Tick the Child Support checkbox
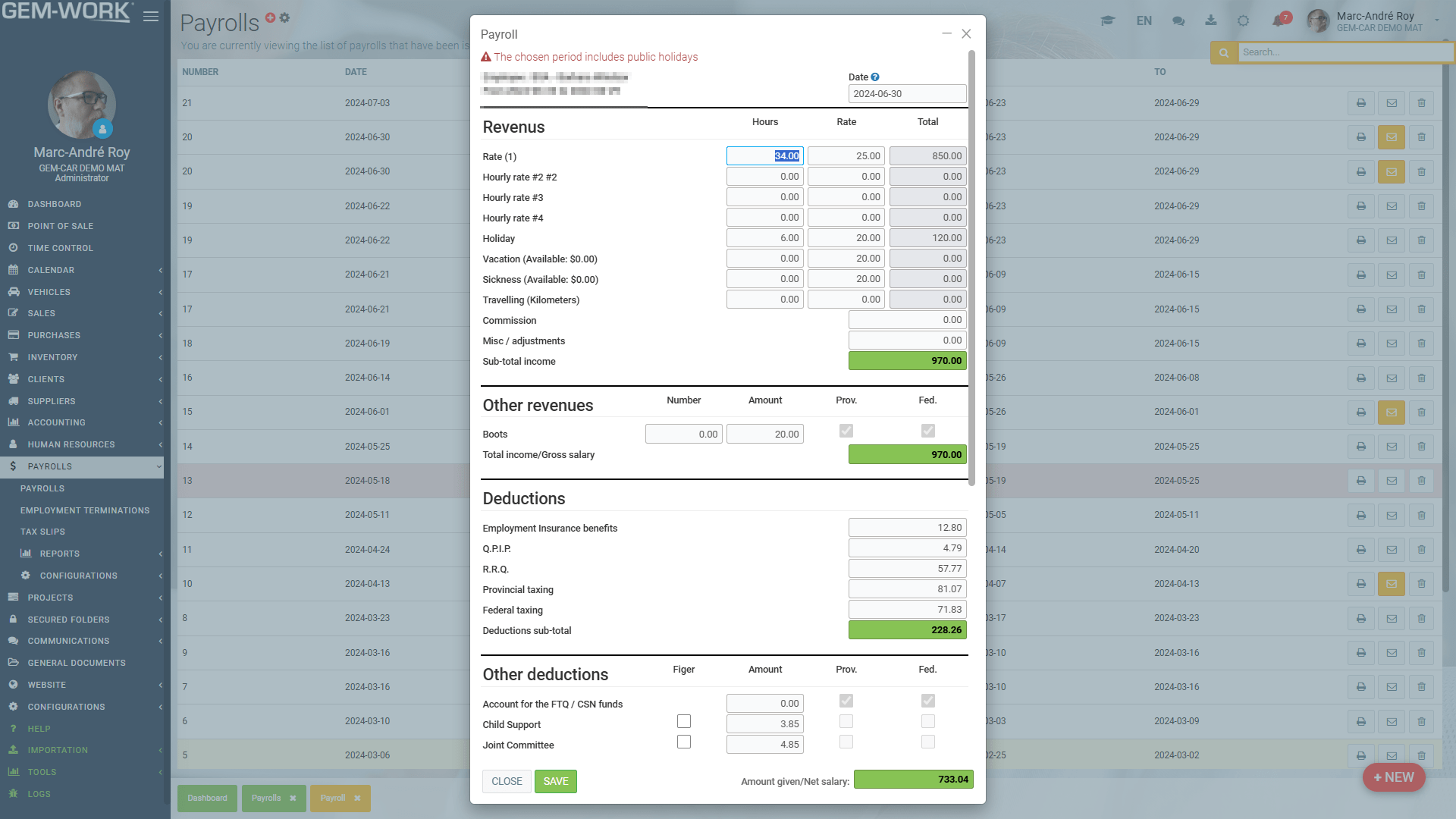This screenshot has width=1456, height=819. click(684, 721)
